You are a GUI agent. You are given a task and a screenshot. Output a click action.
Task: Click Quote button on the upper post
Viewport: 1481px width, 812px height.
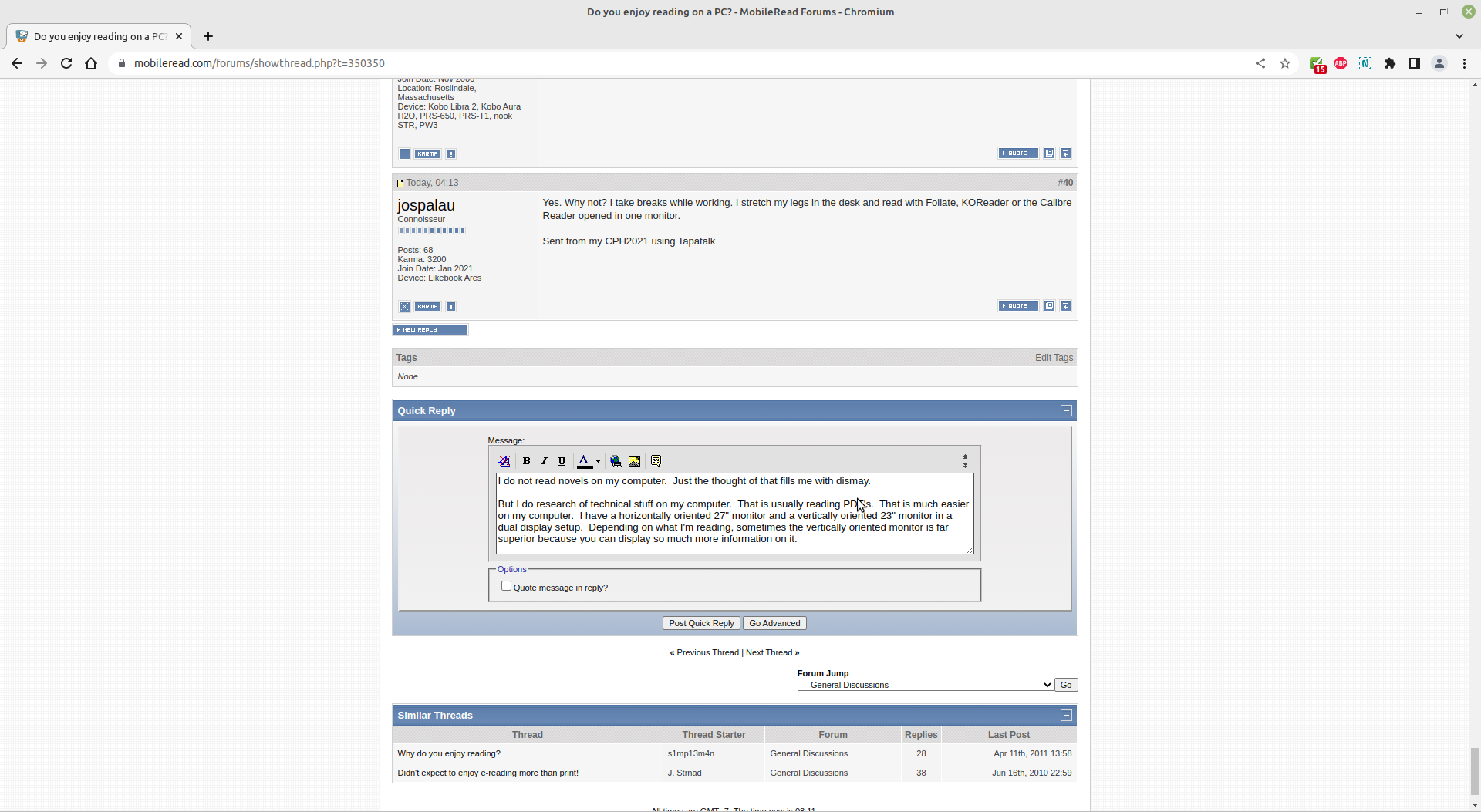[1018, 153]
